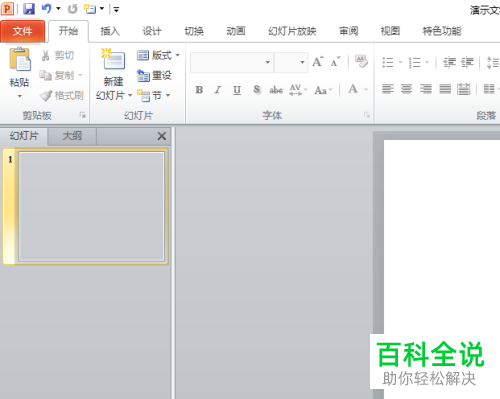Apply distributed text alignment

pyautogui.click(x=464, y=89)
